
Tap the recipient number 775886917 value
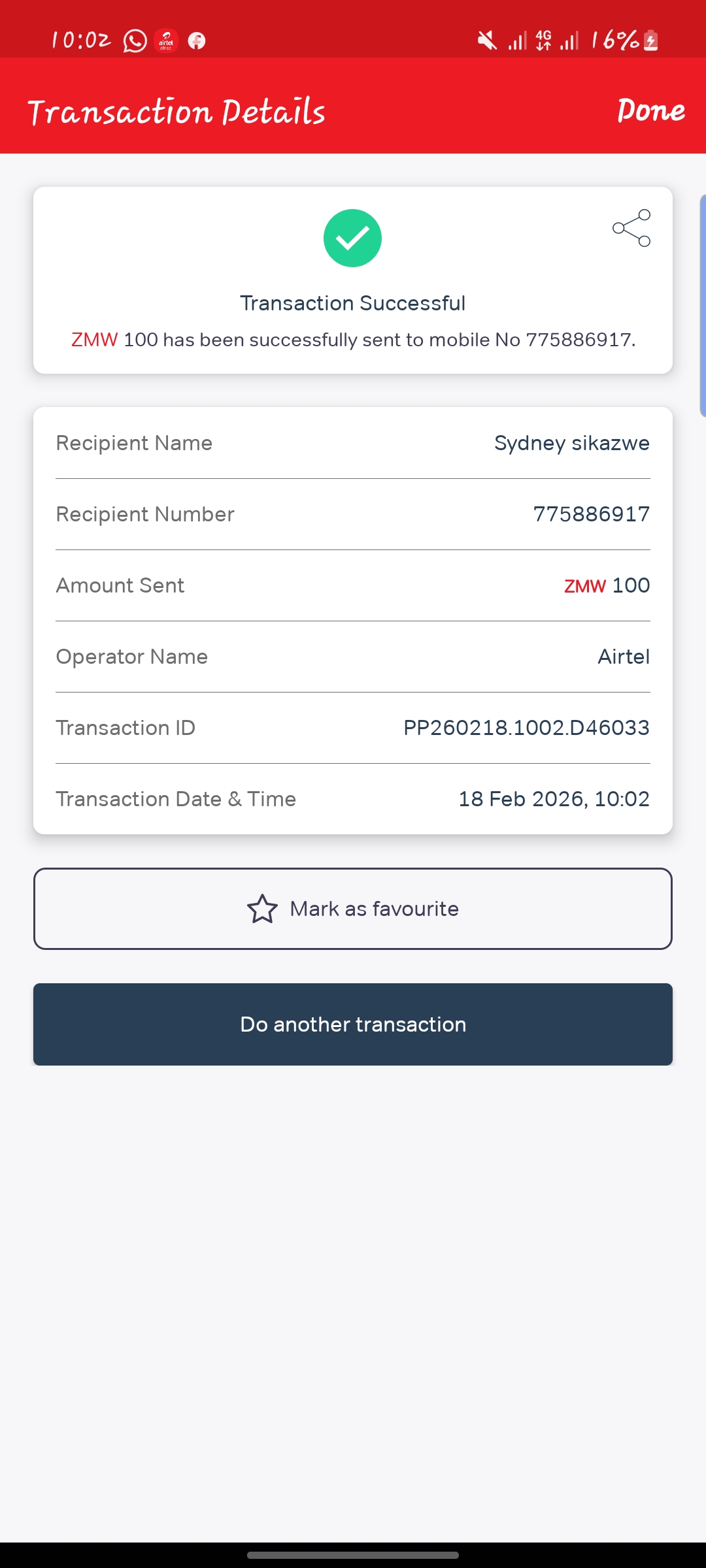point(592,514)
